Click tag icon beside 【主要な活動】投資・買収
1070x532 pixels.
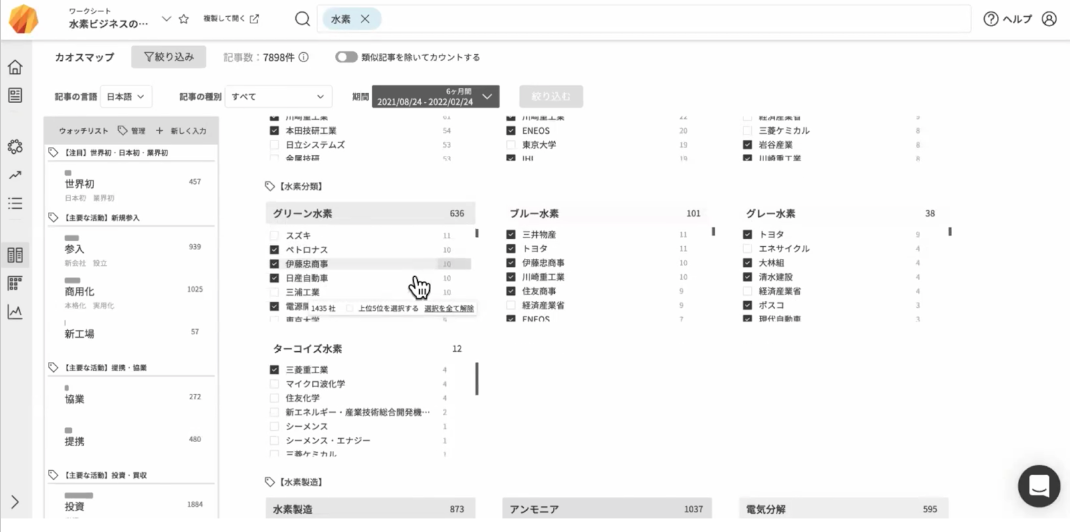coord(53,475)
